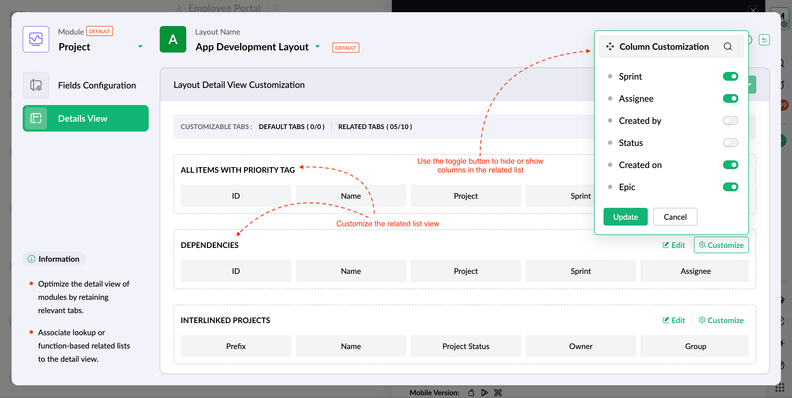Open the Details View tab
Image resolution: width=792 pixels, height=398 pixels.
coord(85,118)
